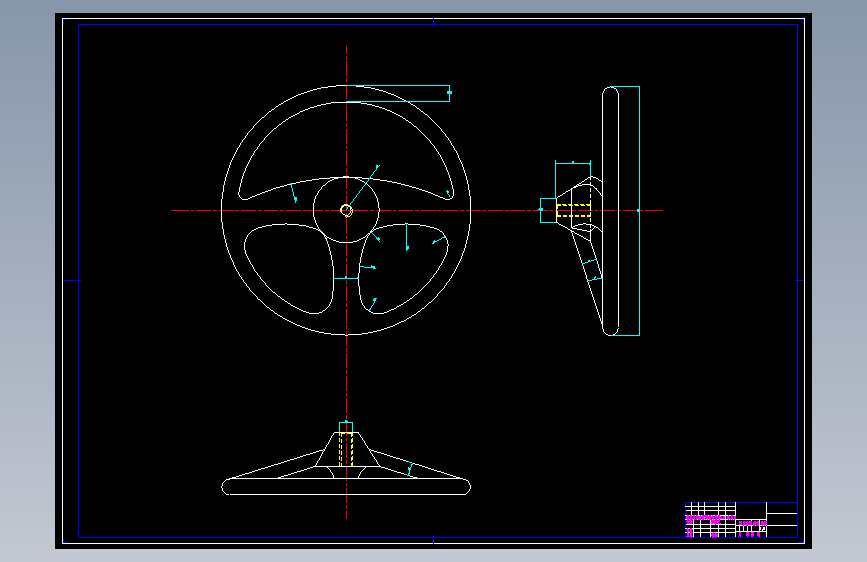
Task: Pick the cyan diameter dimension line beside the side view
Action: 639,210
